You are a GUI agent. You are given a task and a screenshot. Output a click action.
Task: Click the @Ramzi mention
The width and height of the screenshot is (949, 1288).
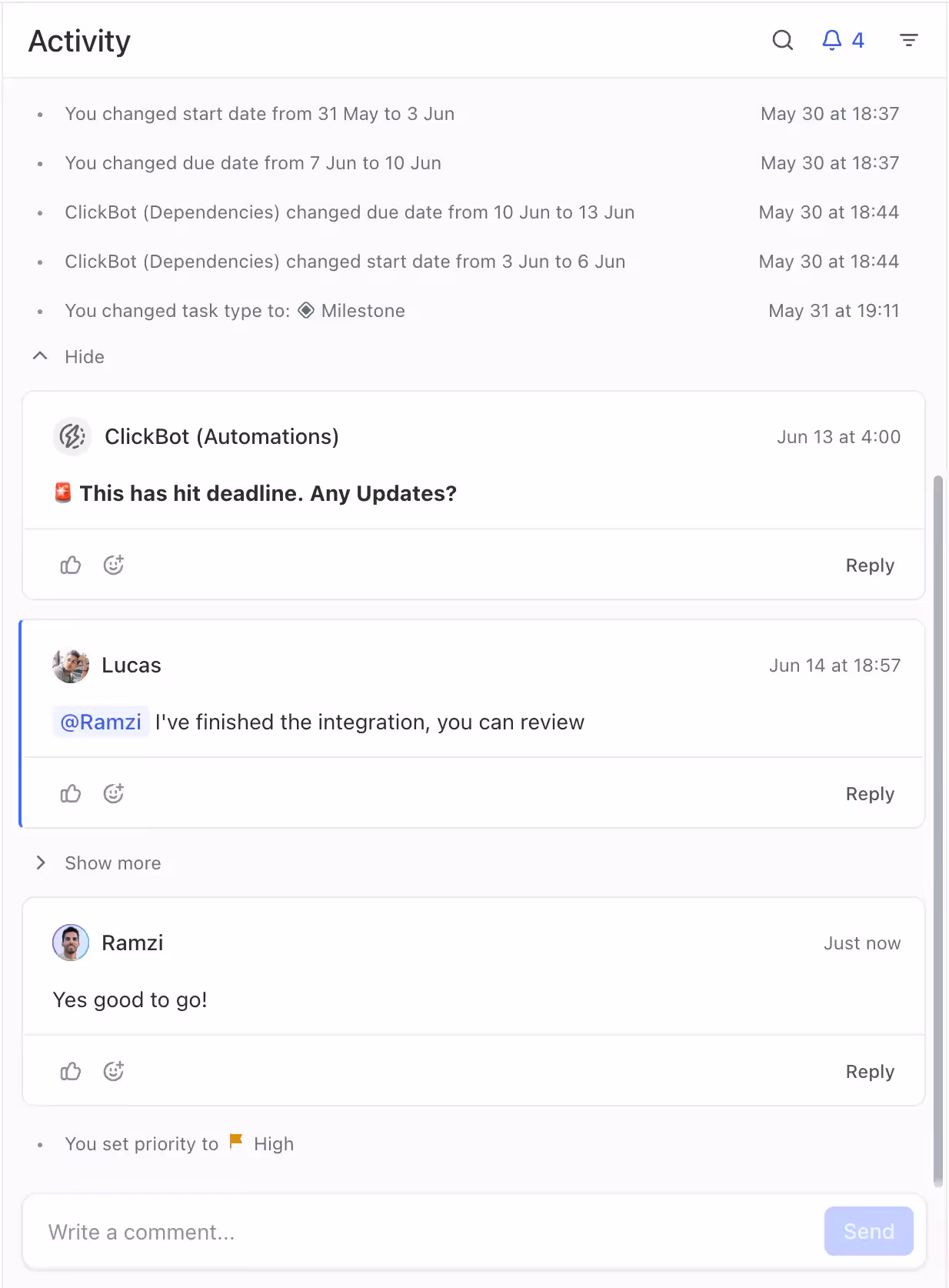(x=101, y=722)
